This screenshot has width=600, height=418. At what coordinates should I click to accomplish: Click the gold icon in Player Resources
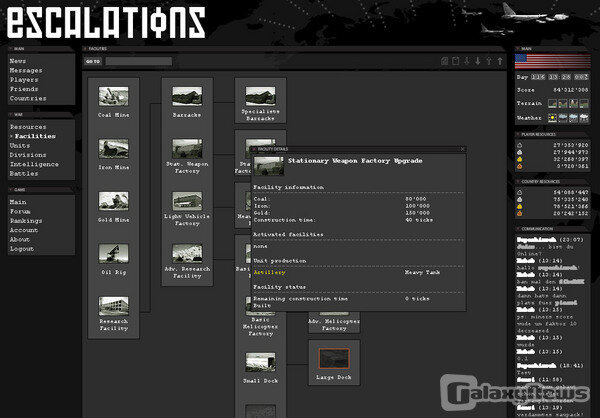coord(519,159)
